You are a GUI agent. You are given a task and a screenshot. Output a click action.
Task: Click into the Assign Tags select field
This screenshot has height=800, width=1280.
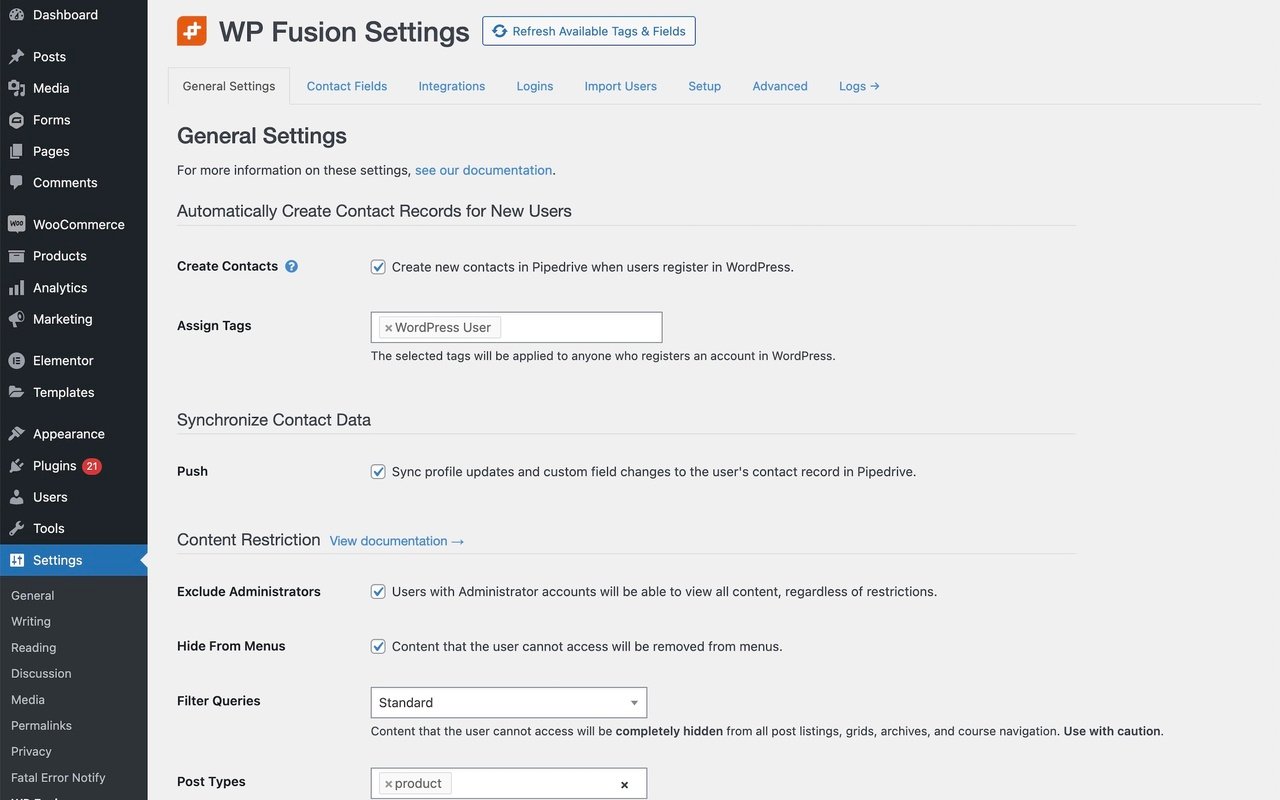pyautogui.click(x=580, y=327)
